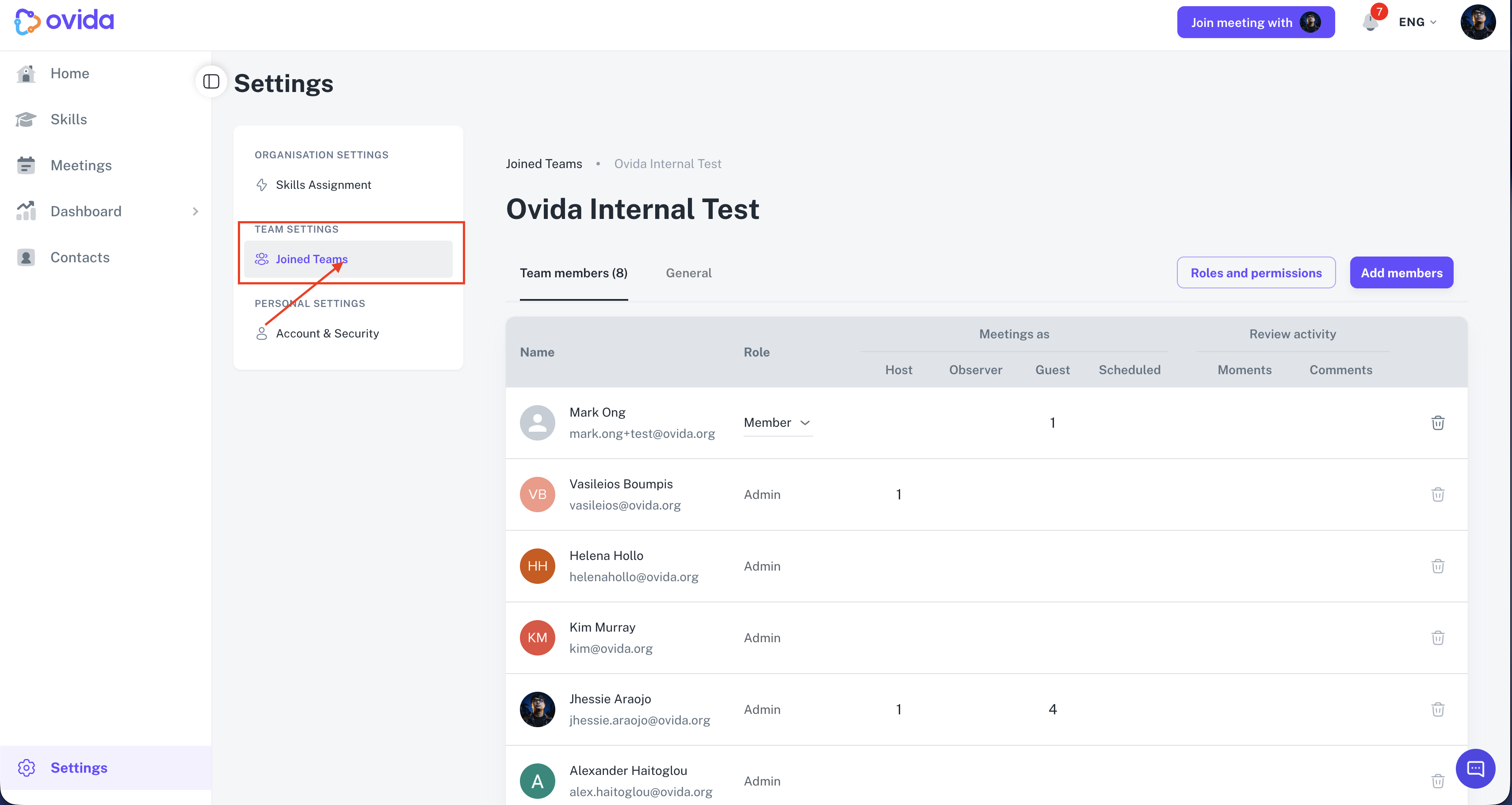Click email jhessie.araojo@ovida.org

640,720
